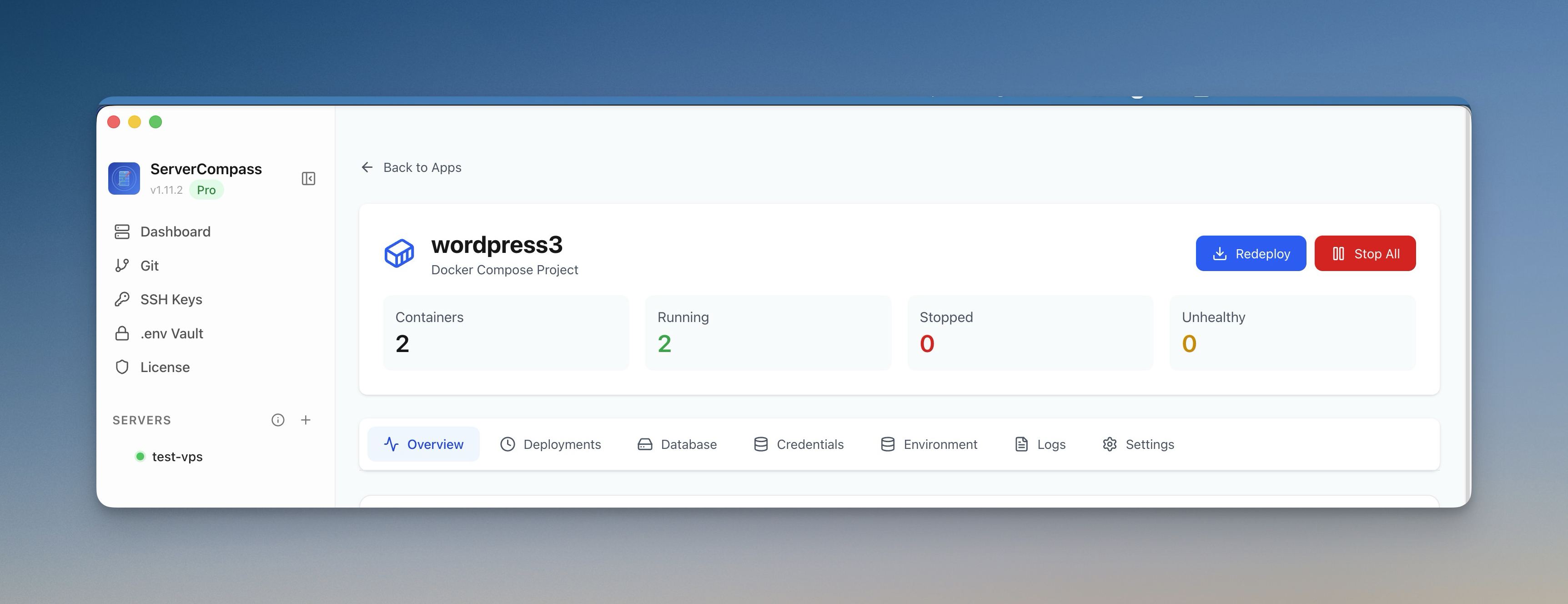Viewport: 1568px width, 604px height.
Task: Switch to the Deployments tab
Action: (550, 444)
